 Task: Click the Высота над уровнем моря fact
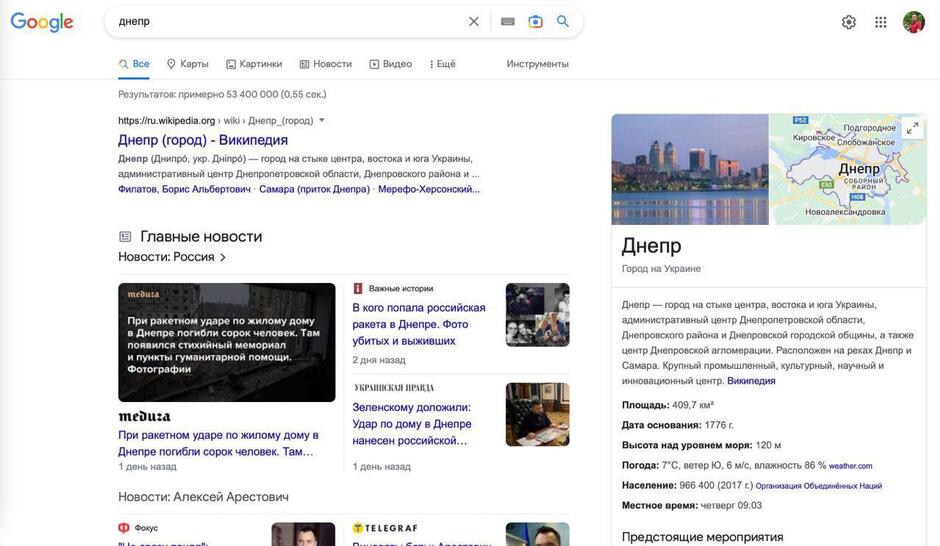point(701,445)
